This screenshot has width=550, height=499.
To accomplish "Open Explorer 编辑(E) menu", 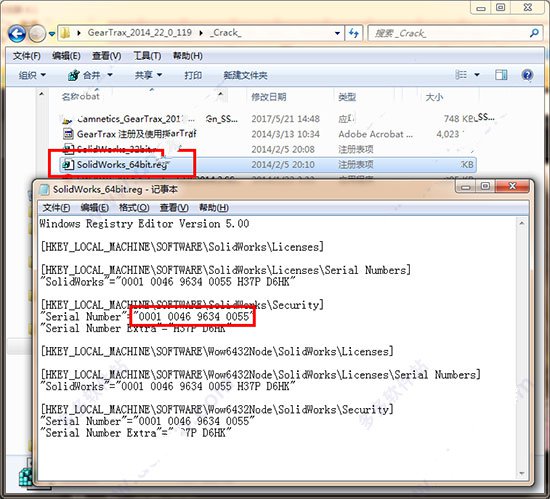I will 66,56.
